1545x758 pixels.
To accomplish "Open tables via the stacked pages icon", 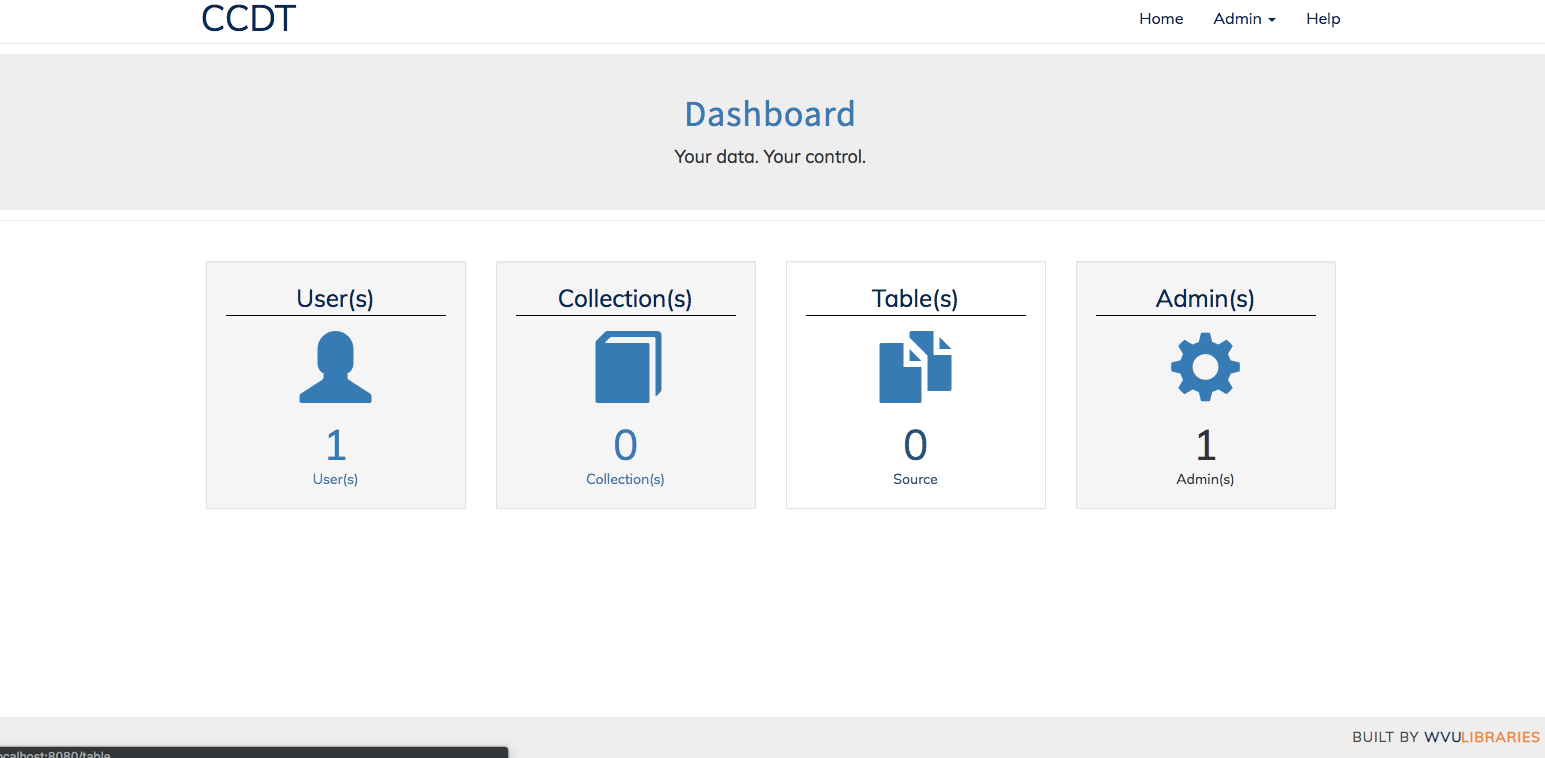I will [915, 367].
